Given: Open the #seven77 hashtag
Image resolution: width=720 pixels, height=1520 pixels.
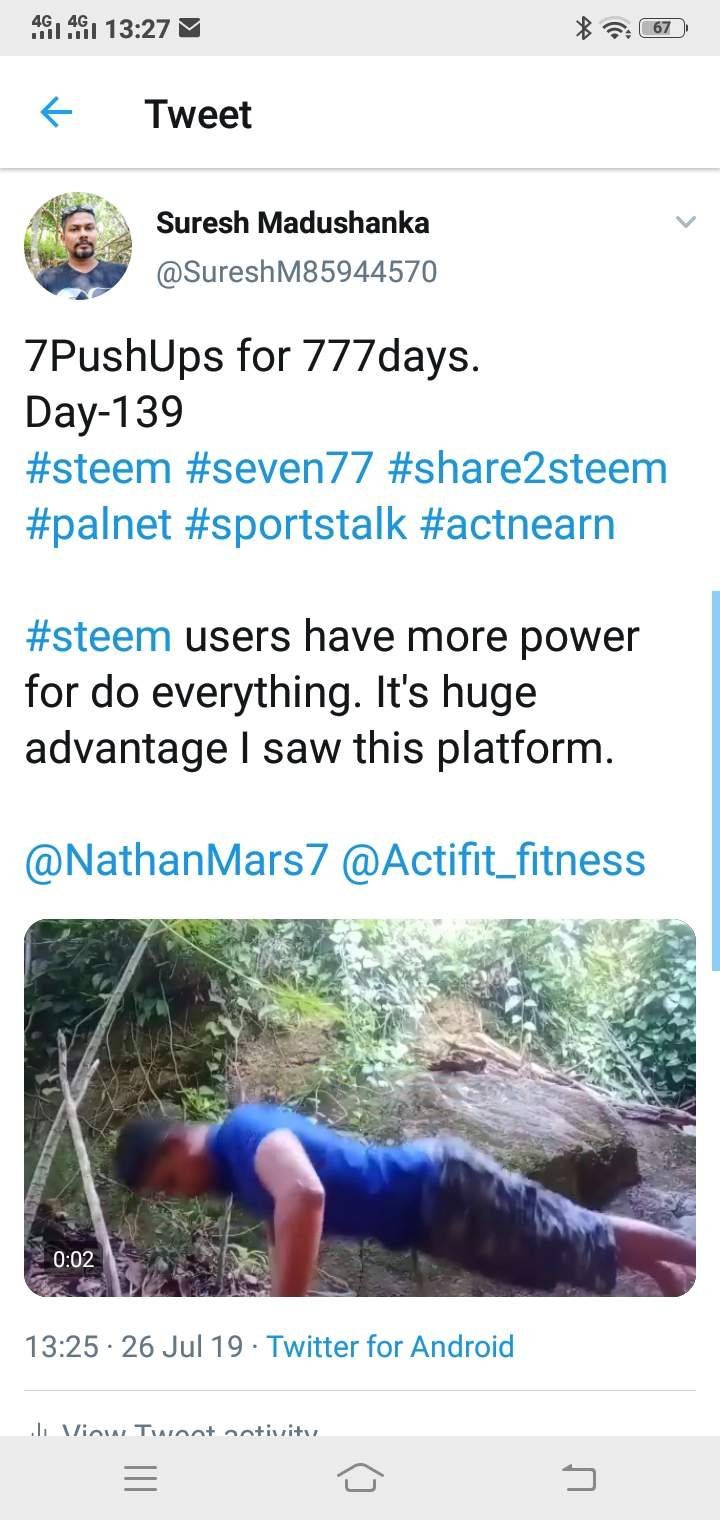Looking at the screenshot, I should point(279,468).
